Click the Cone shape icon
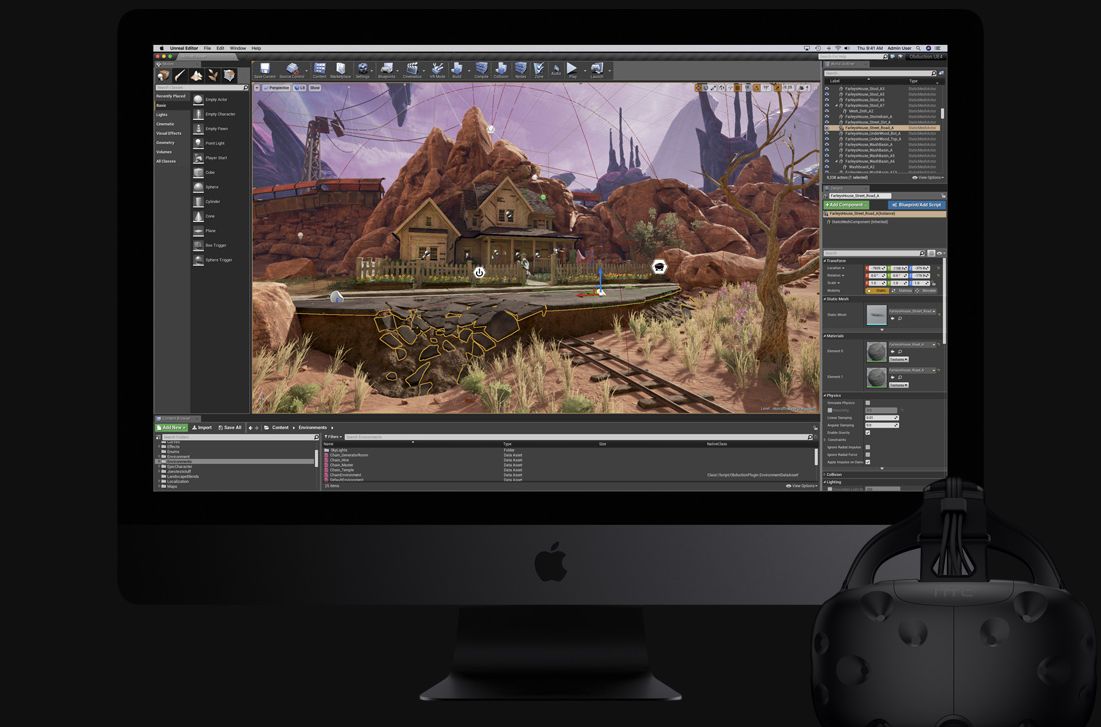This screenshot has height=727, width=1101. pos(199,216)
